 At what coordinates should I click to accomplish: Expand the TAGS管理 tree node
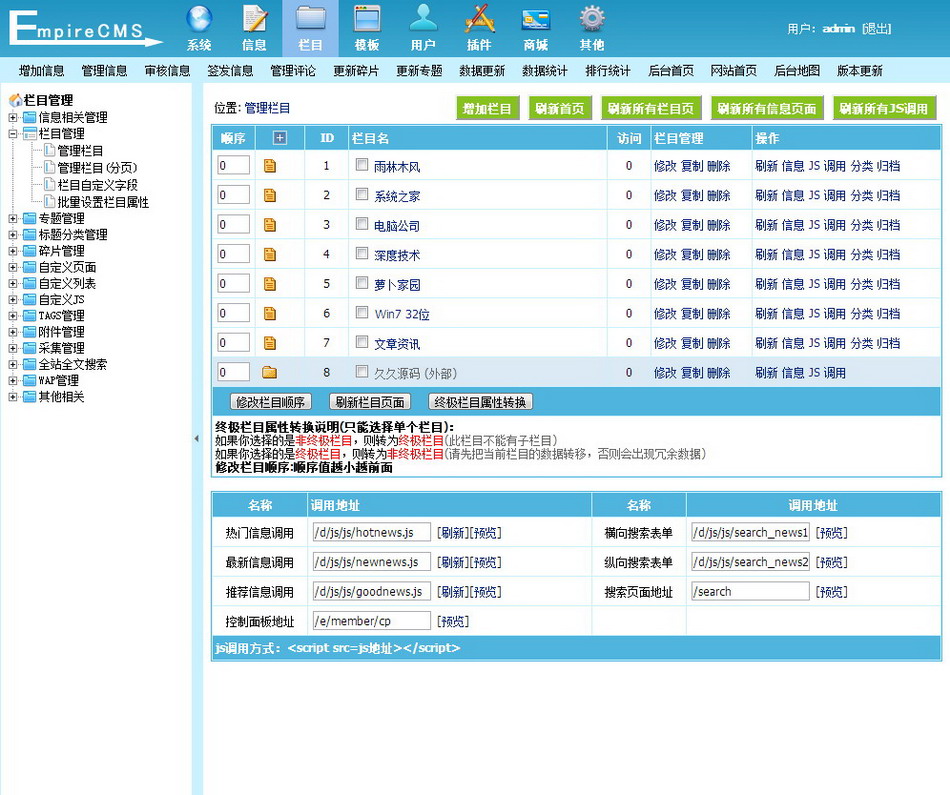[13, 316]
